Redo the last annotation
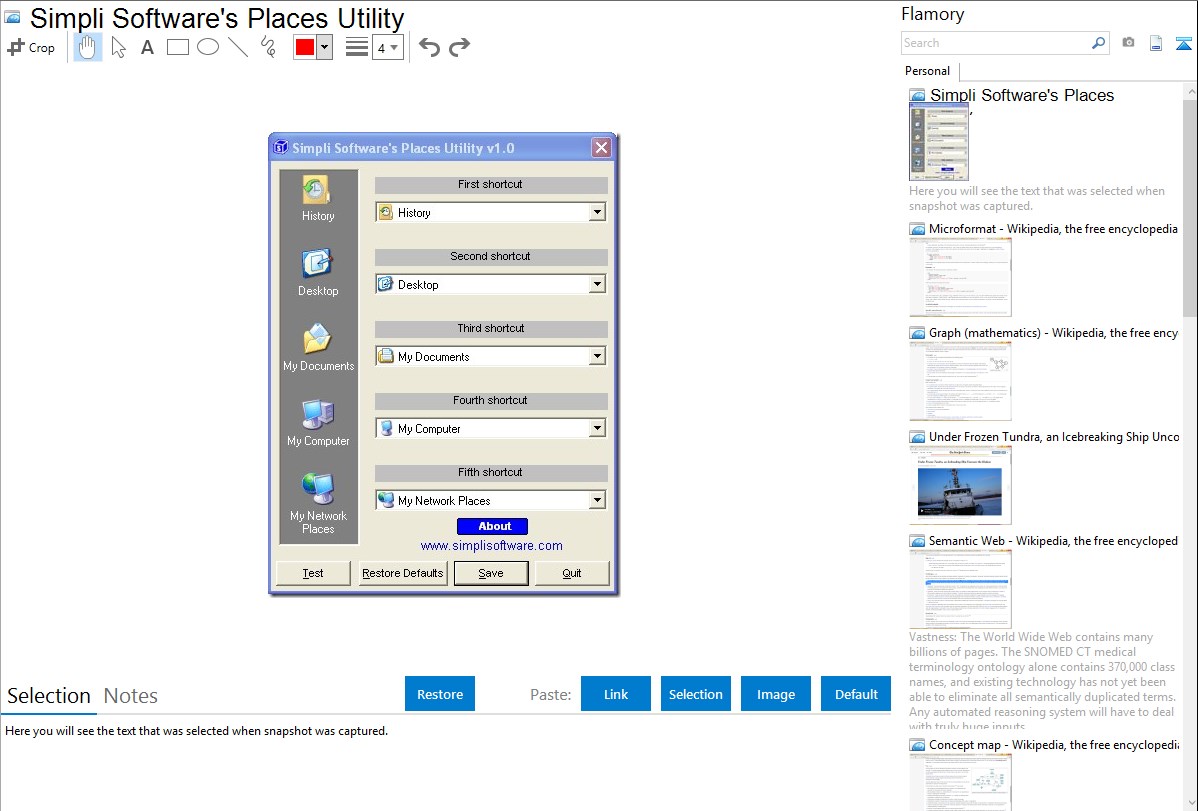Viewport: 1198px width, 811px height. (x=459, y=47)
